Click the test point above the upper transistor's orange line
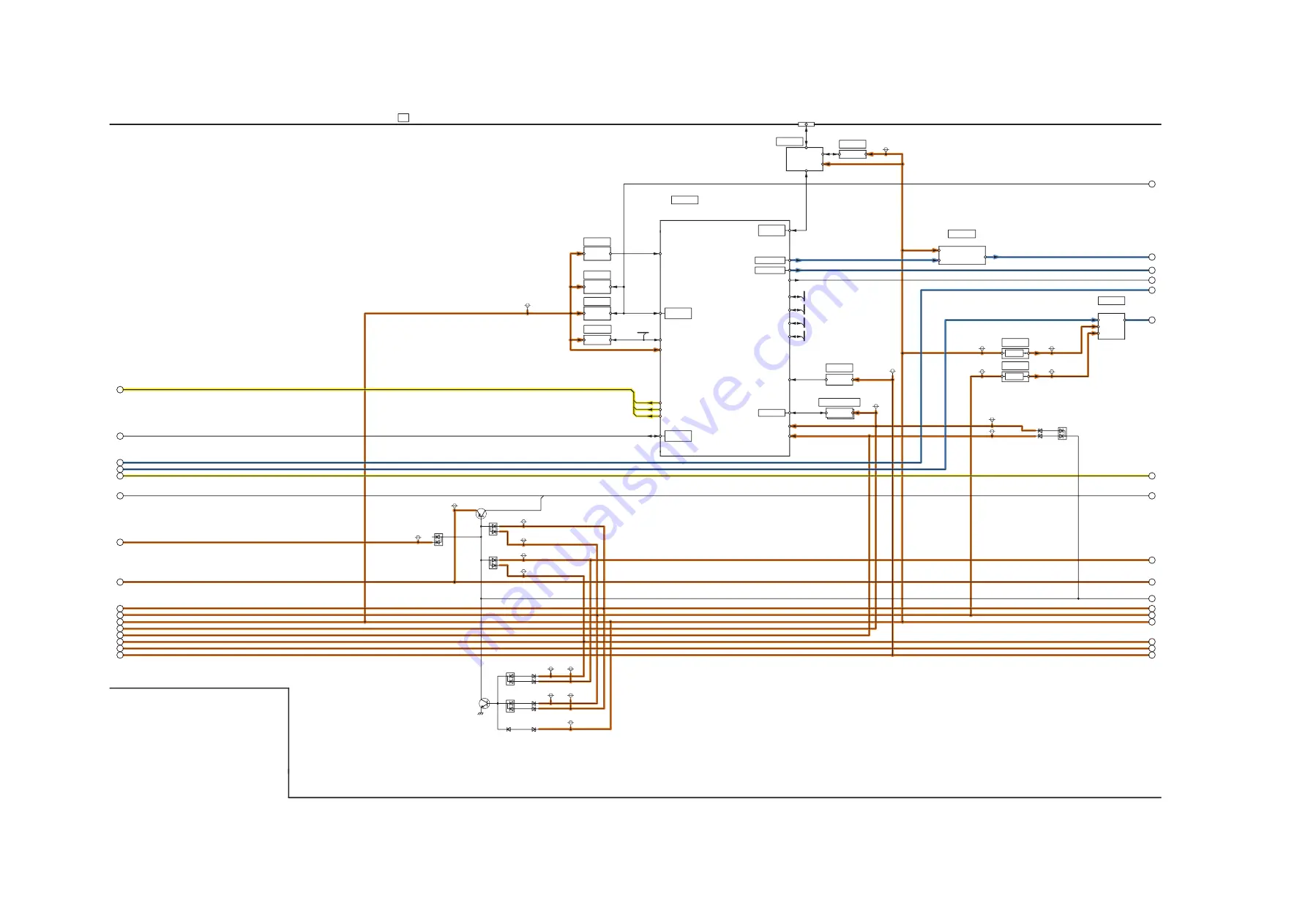The width and height of the screenshot is (1308, 924). tap(455, 506)
